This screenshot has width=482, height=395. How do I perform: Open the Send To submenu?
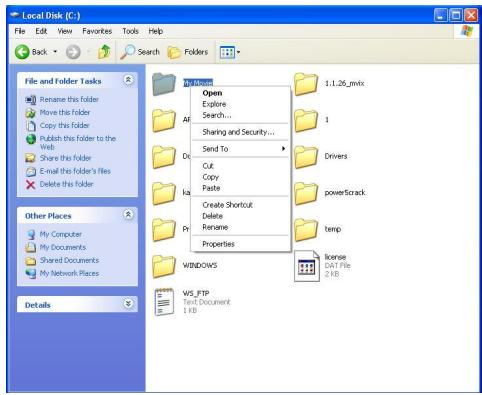[240, 149]
